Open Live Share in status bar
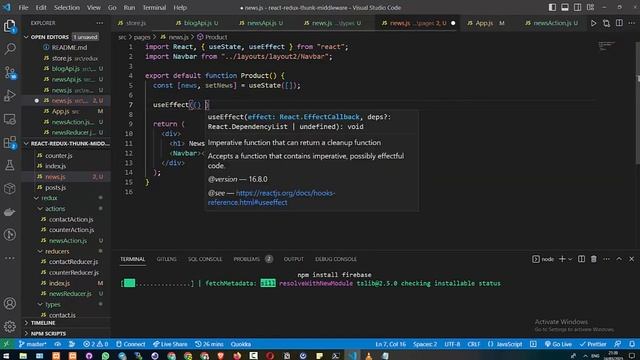Screen dimensions: 640x360 point(170,344)
